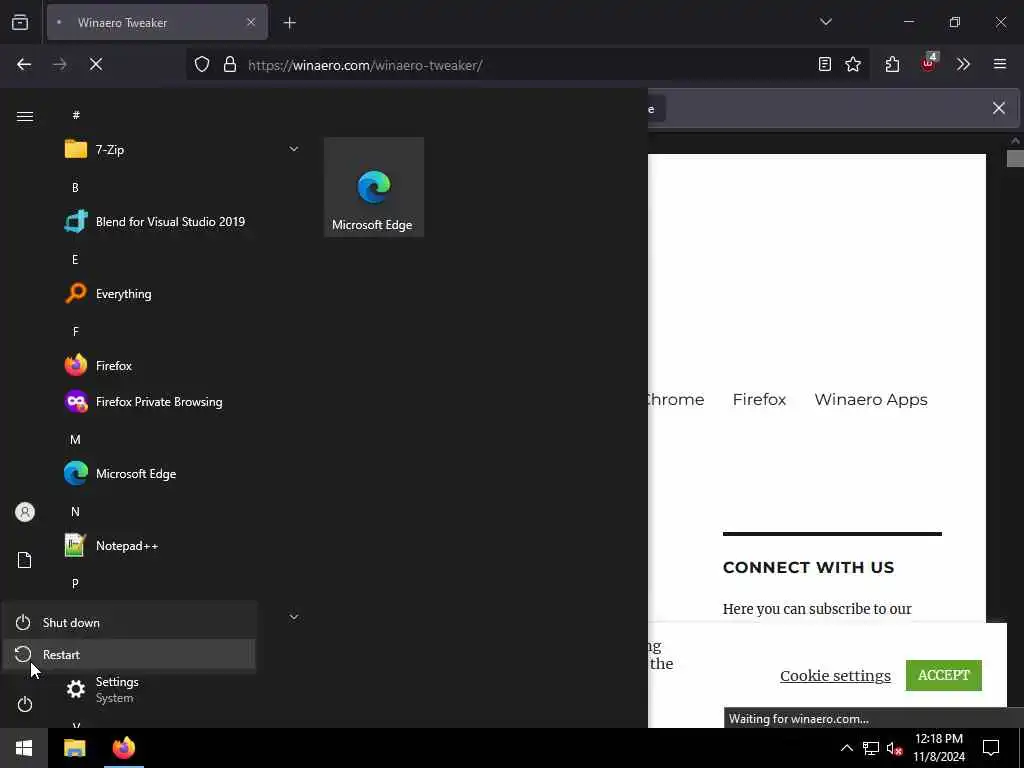The image size is (1024, 768).
Task: Open Cookie settings link
Action: click(x=835, y=675)
